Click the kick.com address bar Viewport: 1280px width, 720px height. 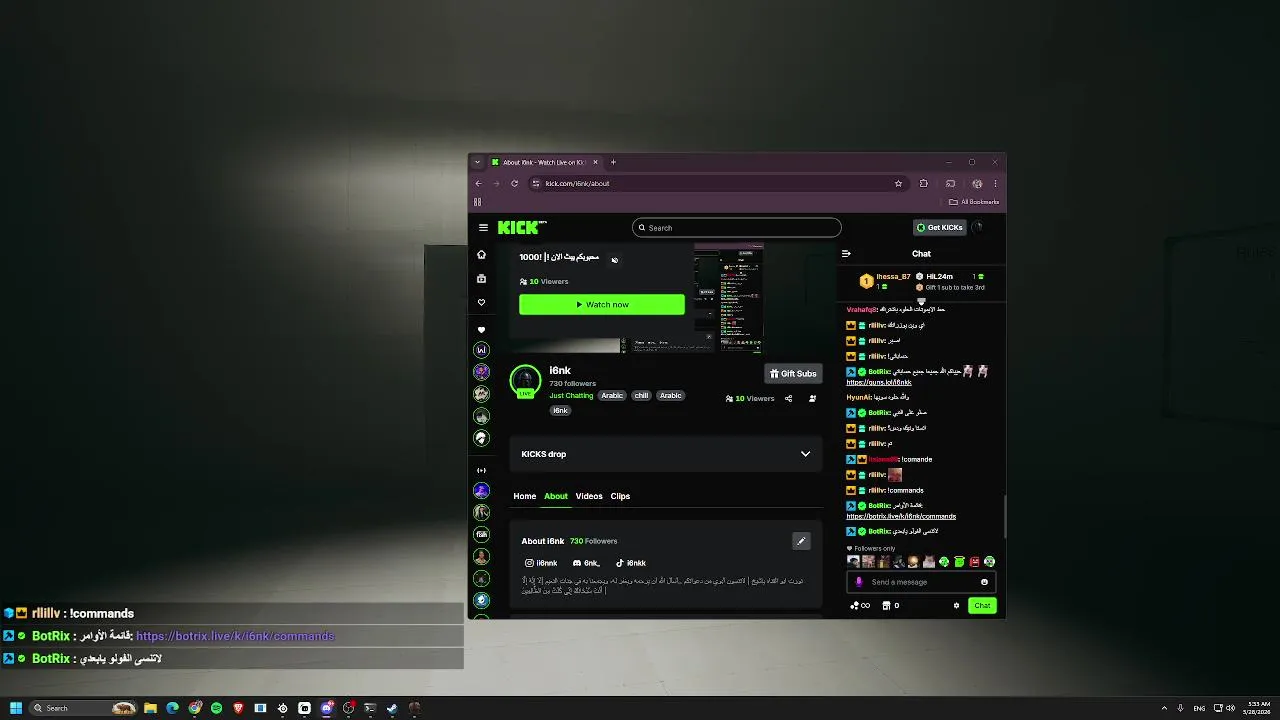coord(716,183)
